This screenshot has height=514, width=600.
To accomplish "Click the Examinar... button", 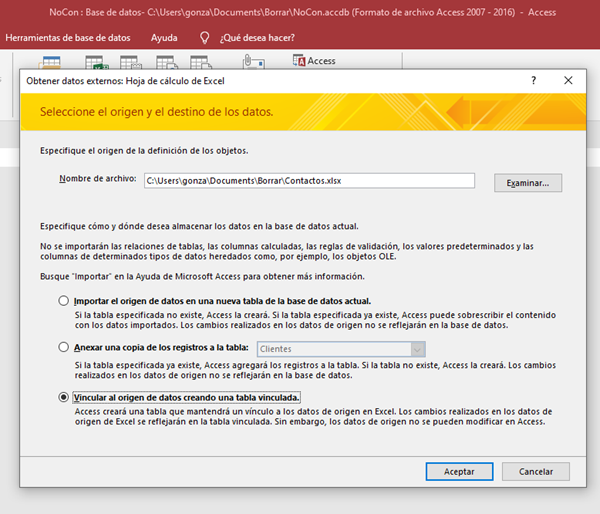I will click(x=528, y=183).
